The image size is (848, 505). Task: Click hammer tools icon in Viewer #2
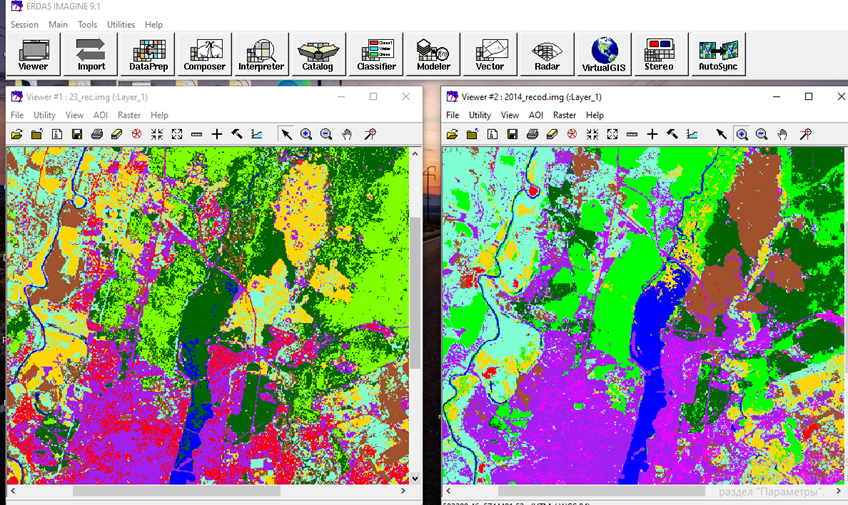672,134
